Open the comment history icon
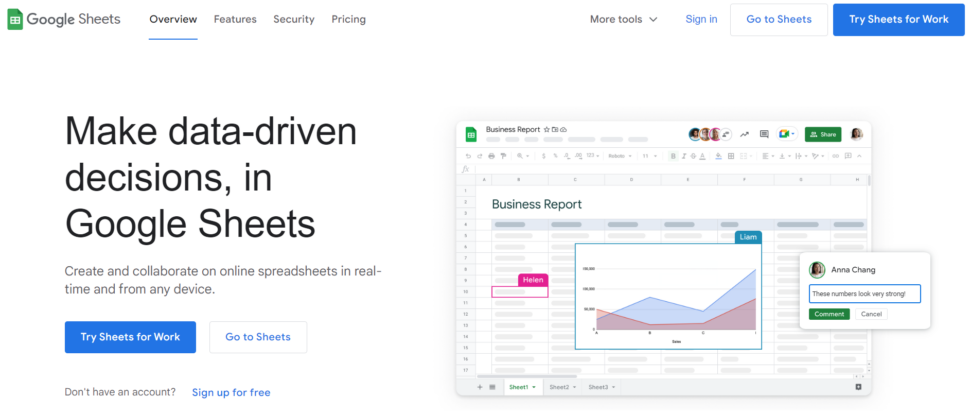Viewport: 970px width, 414px height. point(764,134)
